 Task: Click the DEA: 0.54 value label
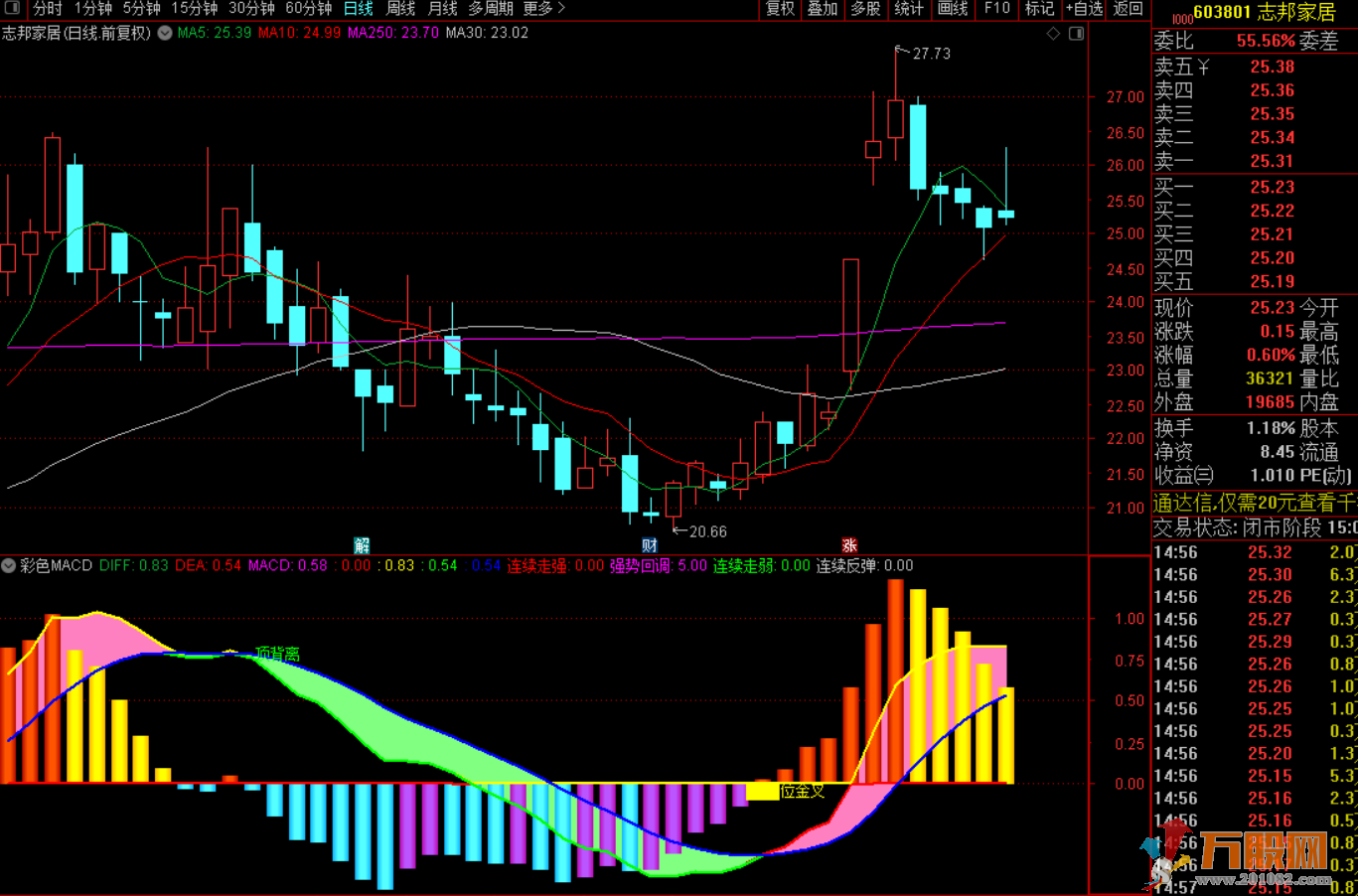pyautogui.click(x=208, y=565)
